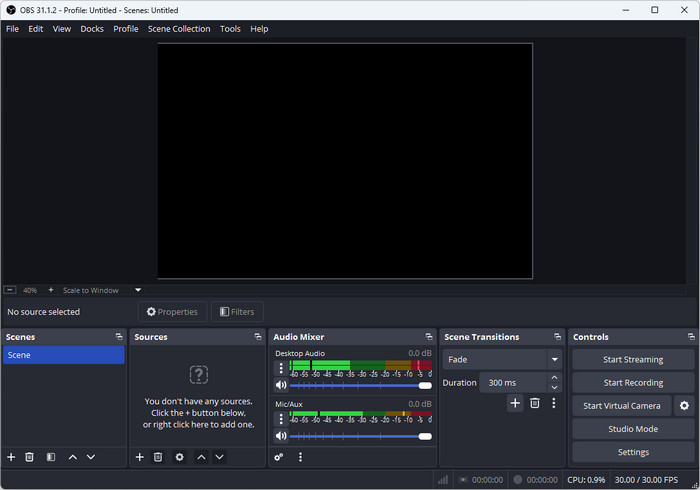Adjust the Mic/Aux volume slider
This screenshot has height=490, width=700.
[x=360, y=436]
